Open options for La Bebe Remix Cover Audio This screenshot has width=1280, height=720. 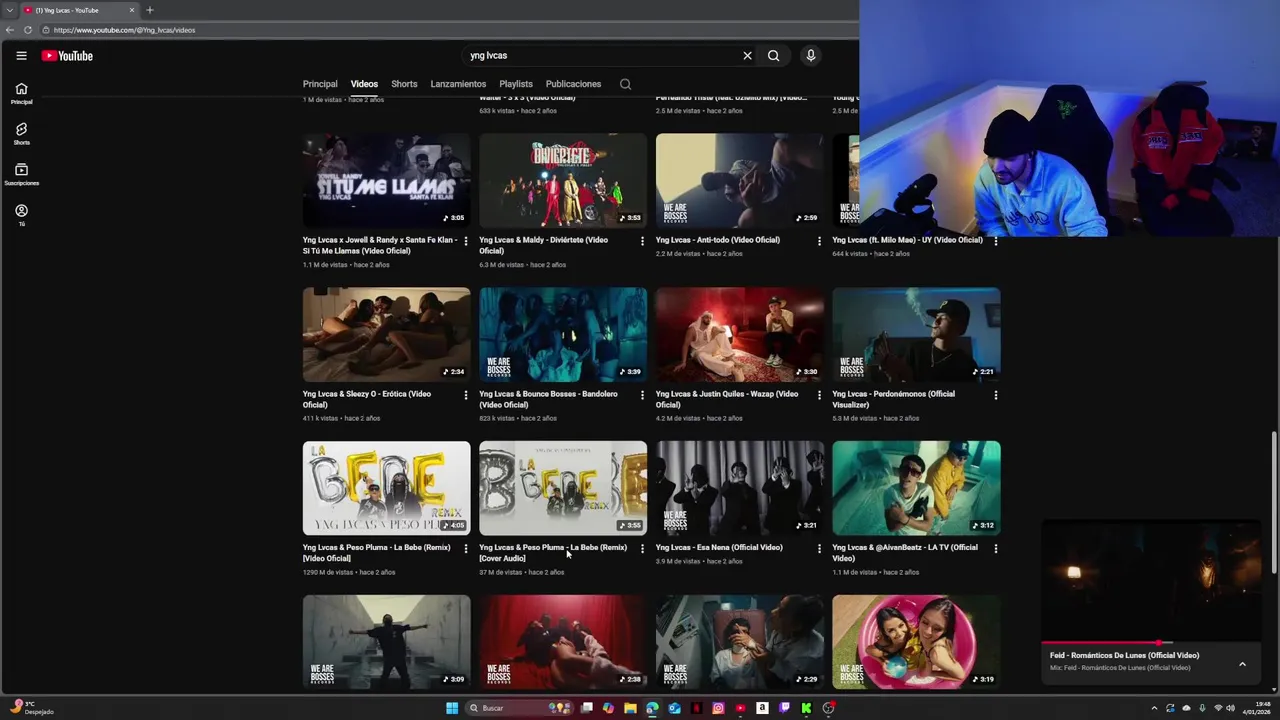click(x=642, y=549)
